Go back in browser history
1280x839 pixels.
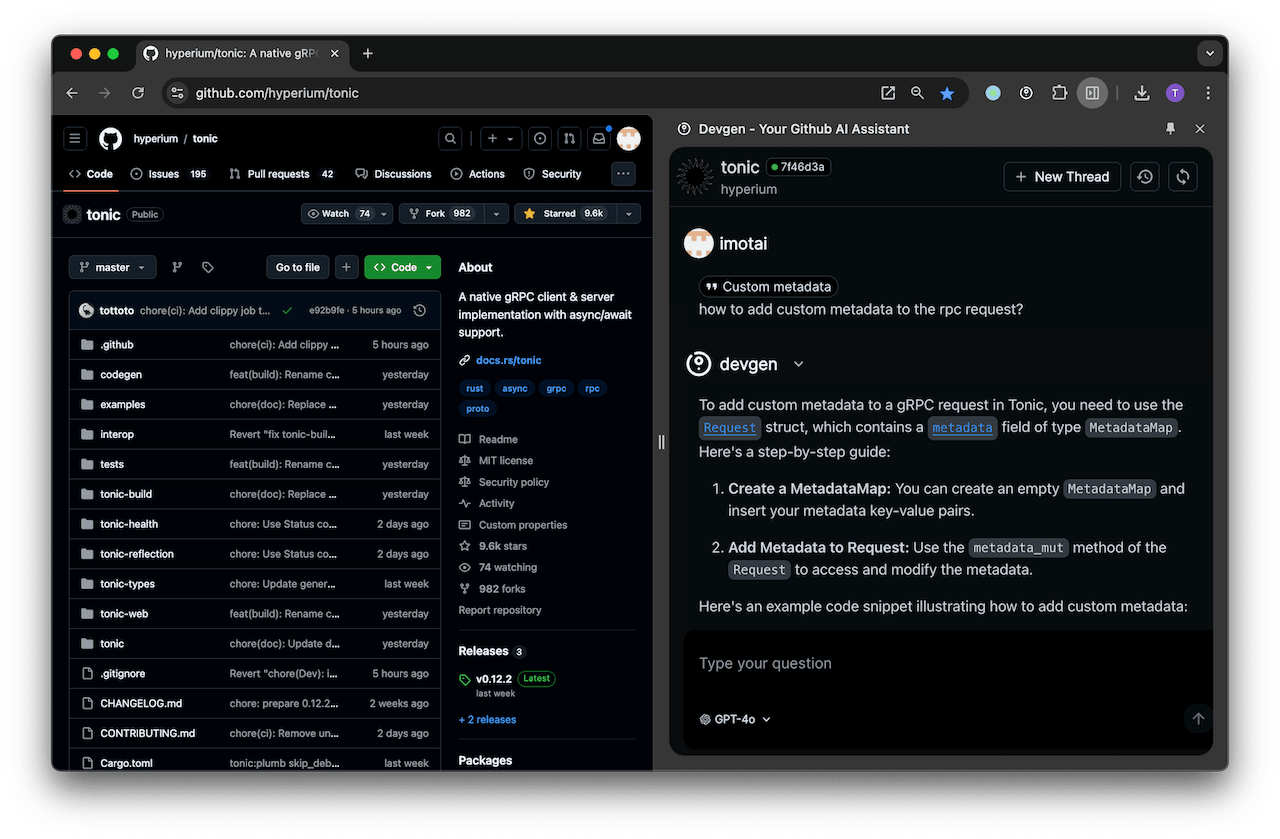(72, 93)
